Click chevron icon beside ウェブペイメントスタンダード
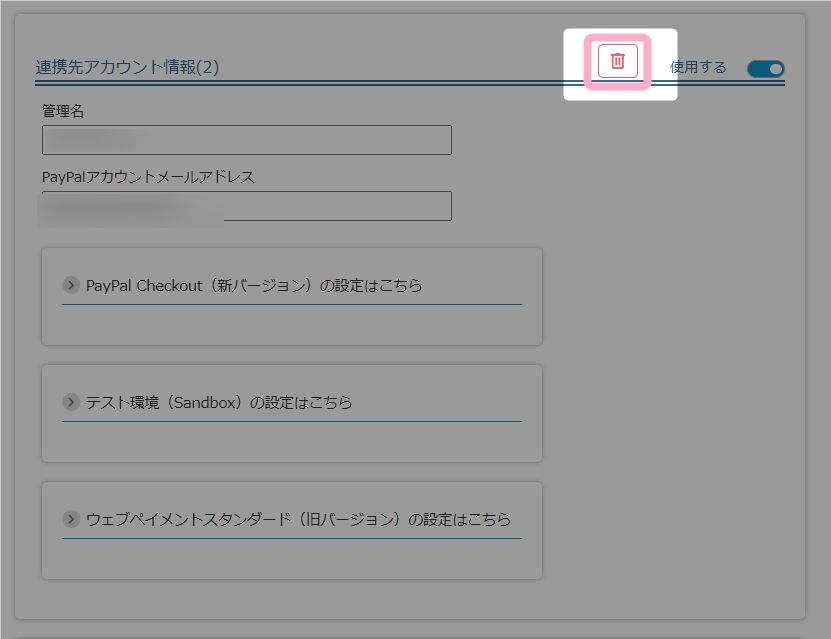Viewport: 831px width, 639px height. pyautogui.click(x=71, y=519)
